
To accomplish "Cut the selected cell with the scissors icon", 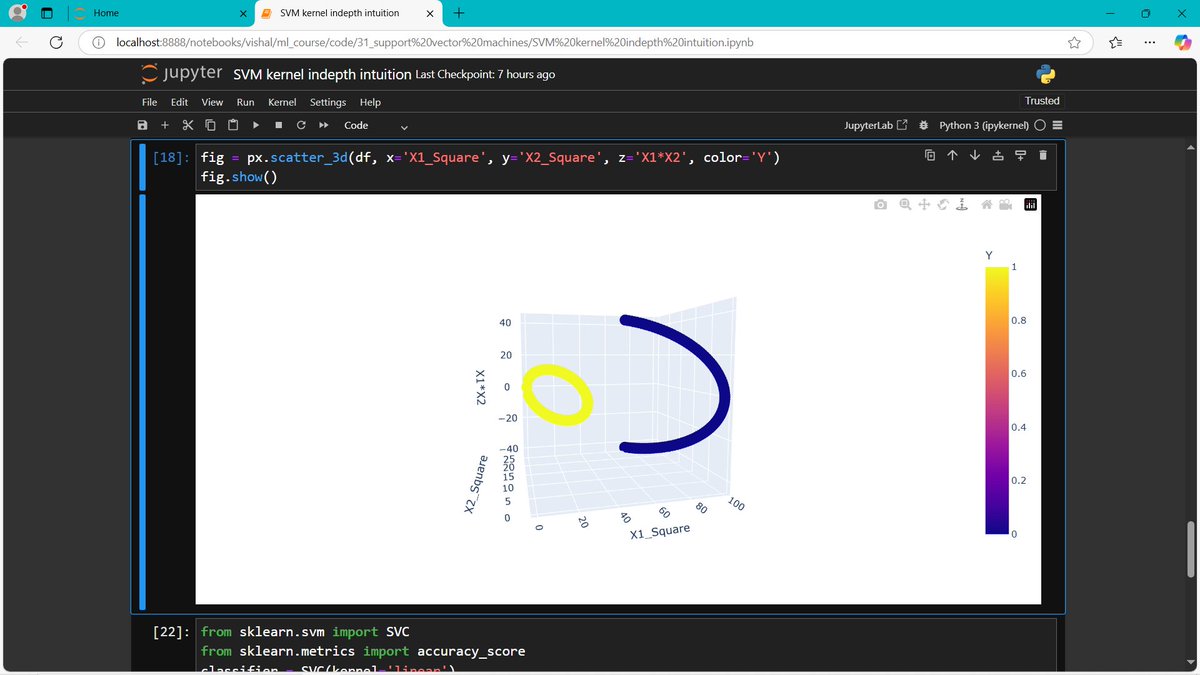I will click(x=187, y=125).
